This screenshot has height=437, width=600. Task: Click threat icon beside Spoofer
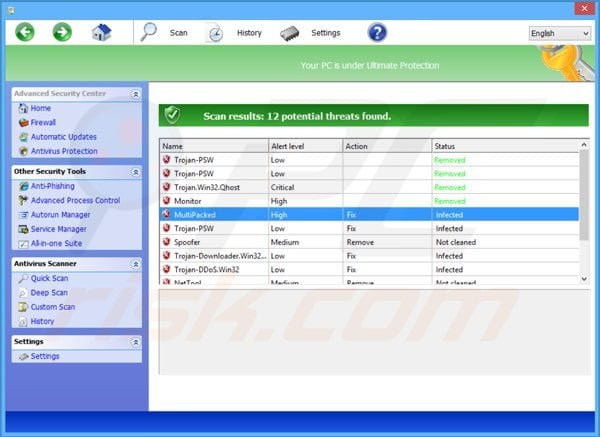click(166, 242)
